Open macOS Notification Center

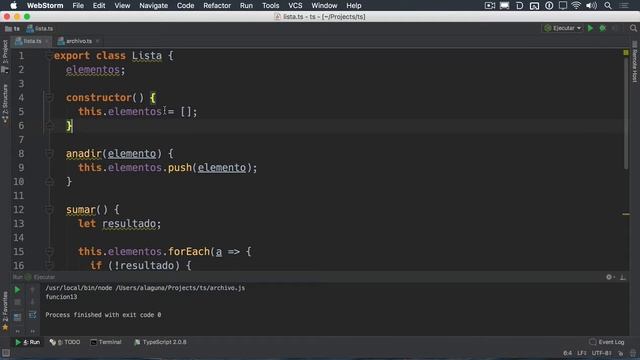[624, 6]
